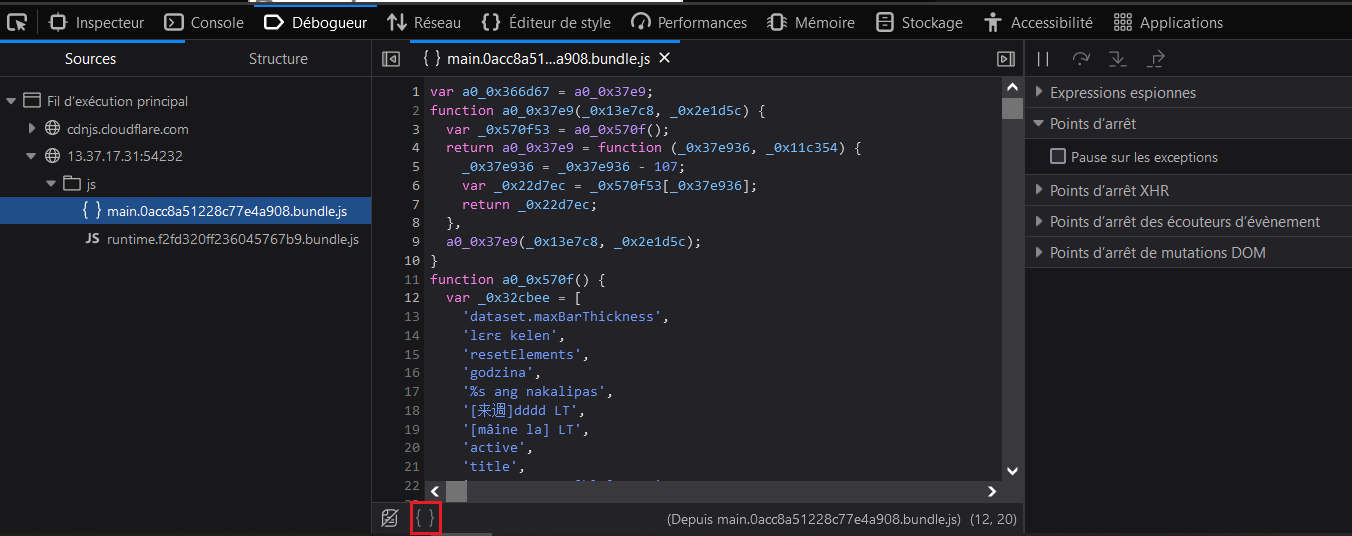Click the step in icon

click(x=1118, y=59)
